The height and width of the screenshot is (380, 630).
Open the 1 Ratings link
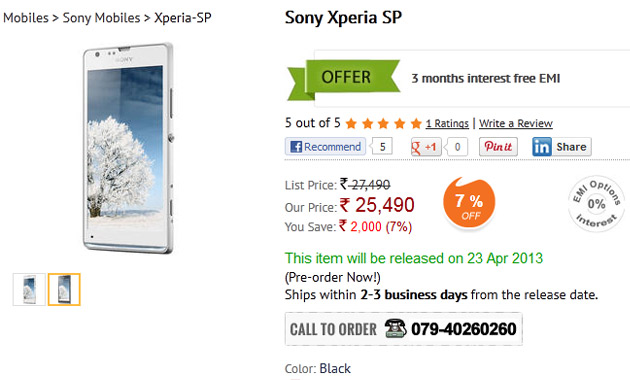[x=447, y=123]
